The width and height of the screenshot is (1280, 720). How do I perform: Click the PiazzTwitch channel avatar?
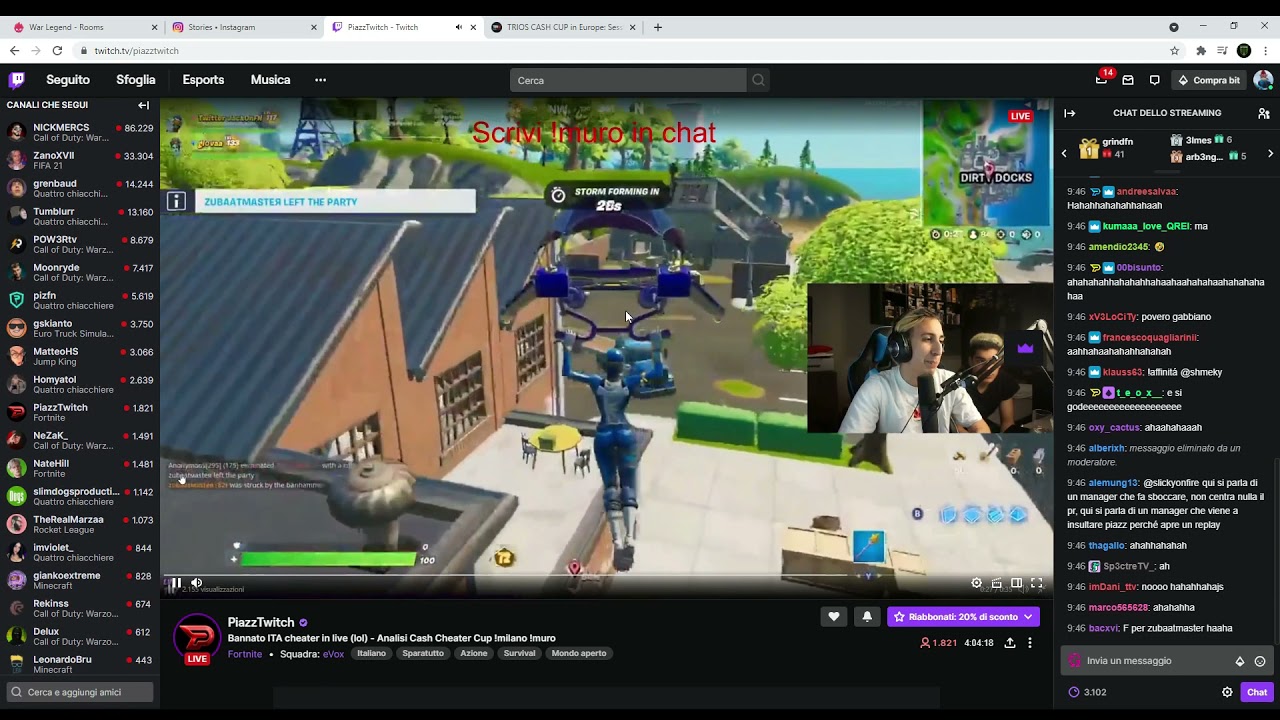click(197, 637)
